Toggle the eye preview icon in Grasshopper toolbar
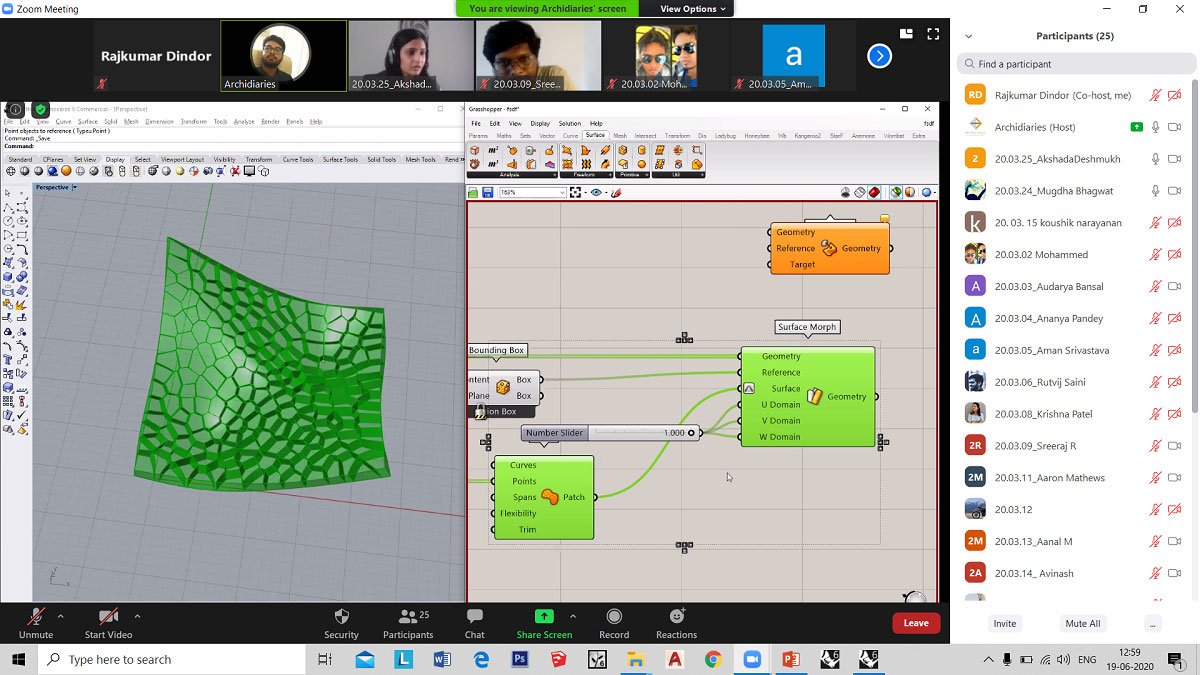The height and width of the screenshot is (675, 1200). [x=596, y=192]
